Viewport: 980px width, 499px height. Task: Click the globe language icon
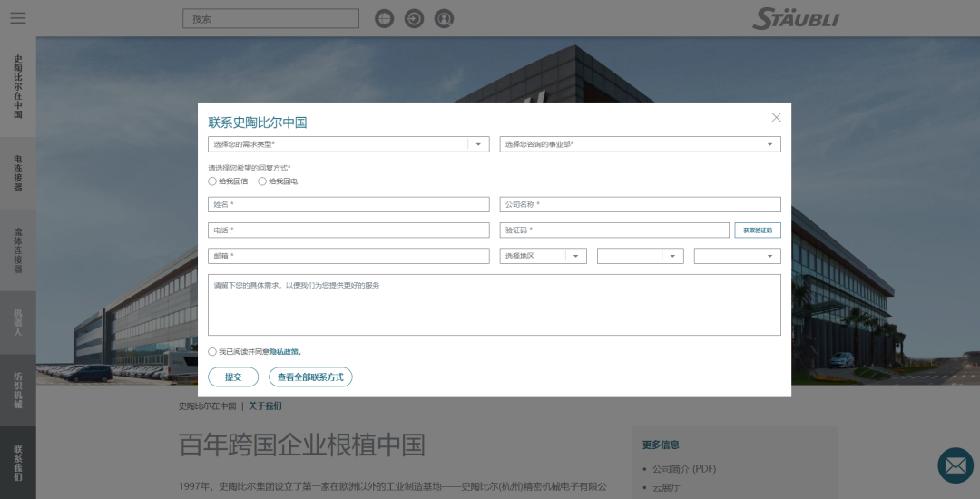click(384, 18)
